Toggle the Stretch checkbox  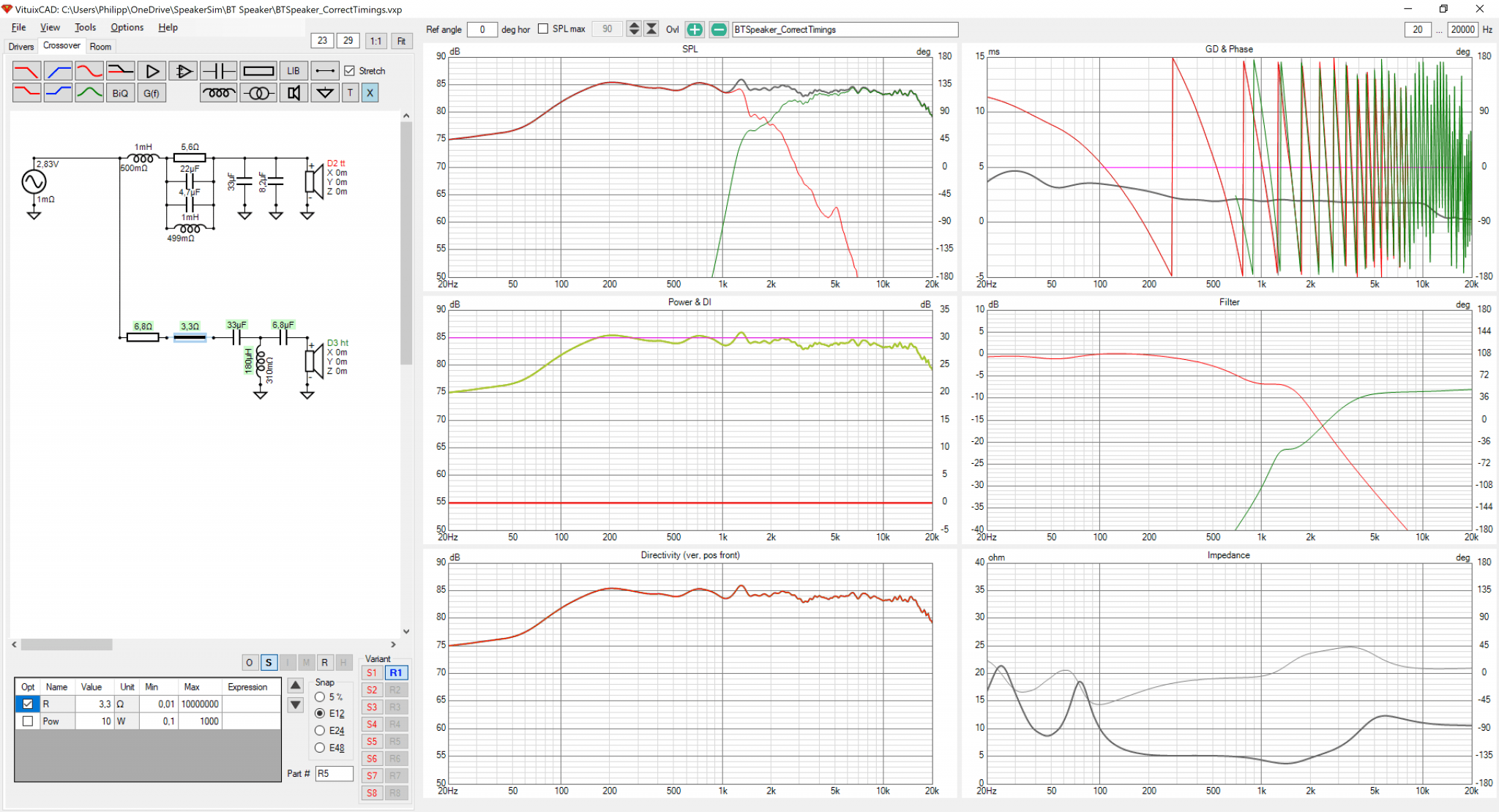[x=350, y=71]
